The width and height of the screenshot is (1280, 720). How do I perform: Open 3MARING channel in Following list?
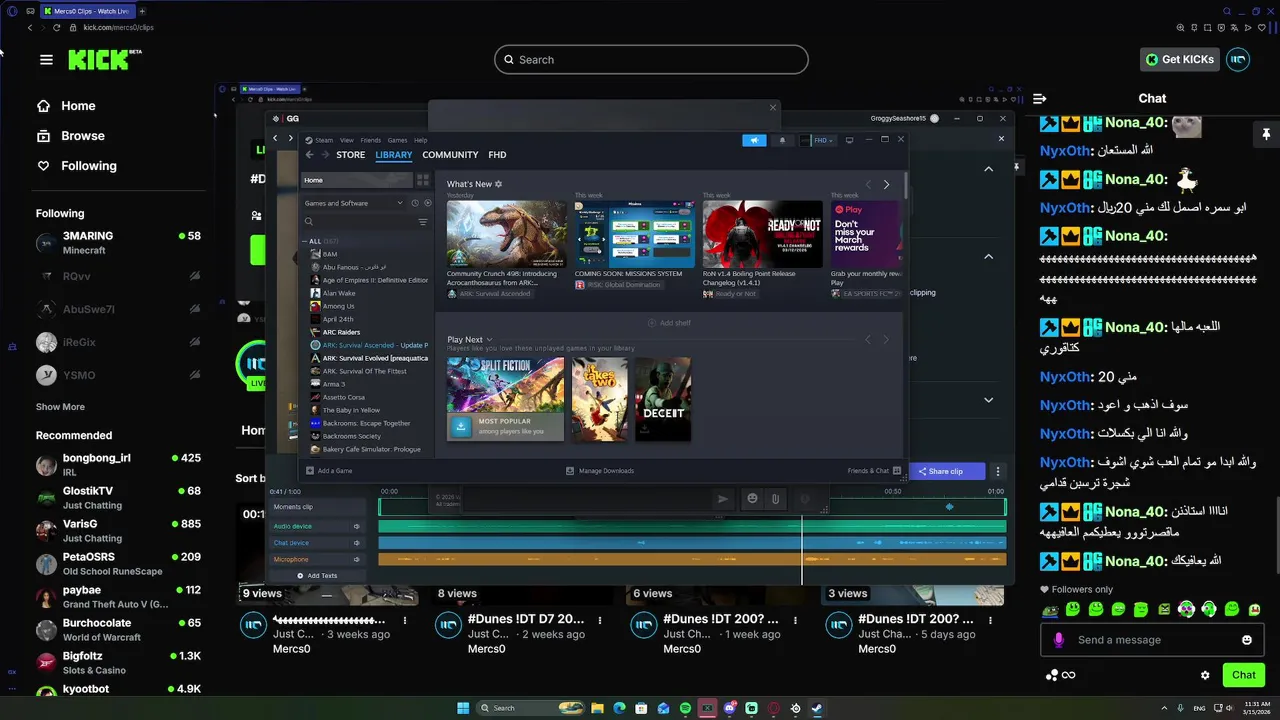point(118,243)
